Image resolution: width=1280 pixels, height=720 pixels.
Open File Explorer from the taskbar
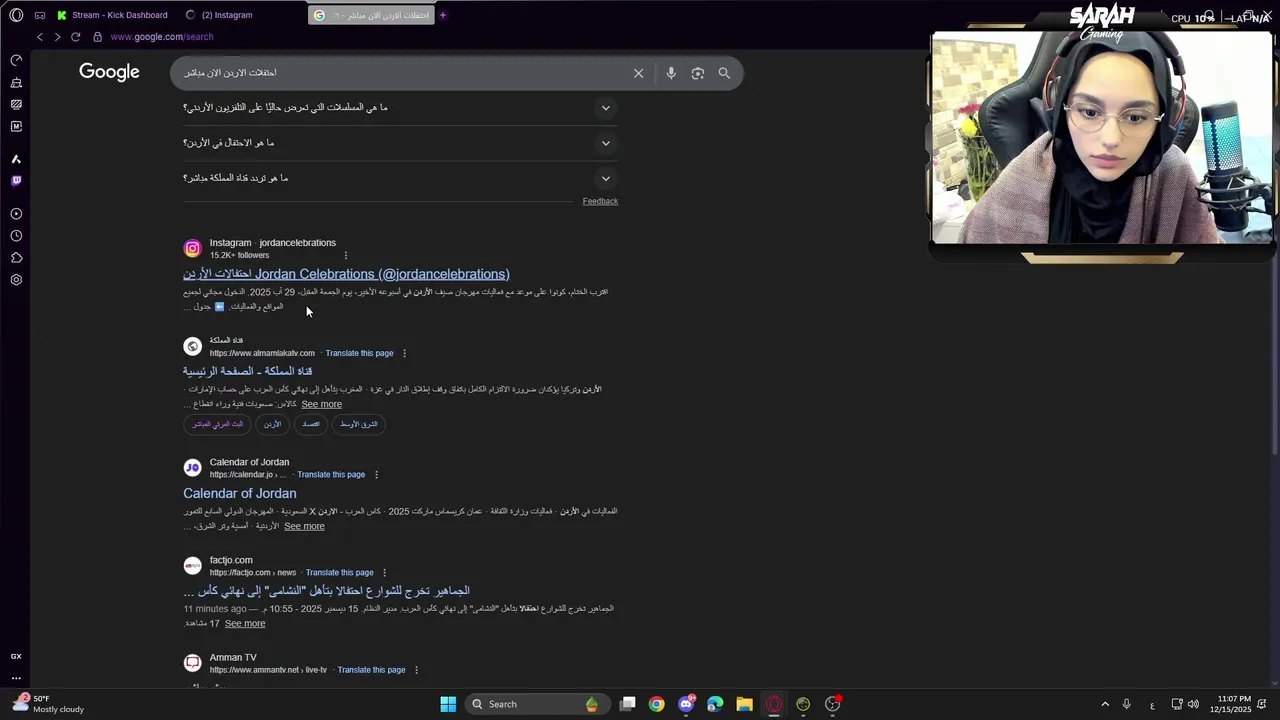(744, 704)
